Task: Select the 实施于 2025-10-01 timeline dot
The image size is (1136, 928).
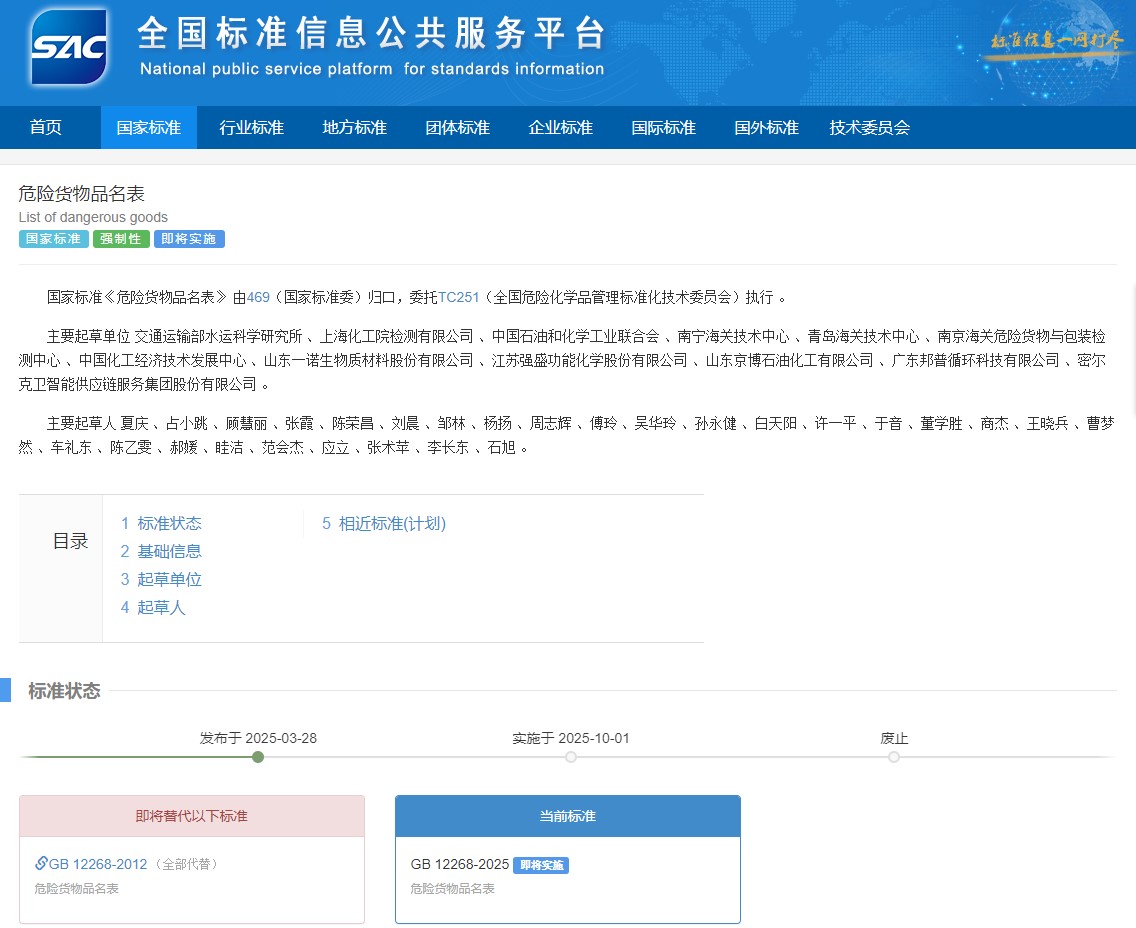Action: click(571, 757)
